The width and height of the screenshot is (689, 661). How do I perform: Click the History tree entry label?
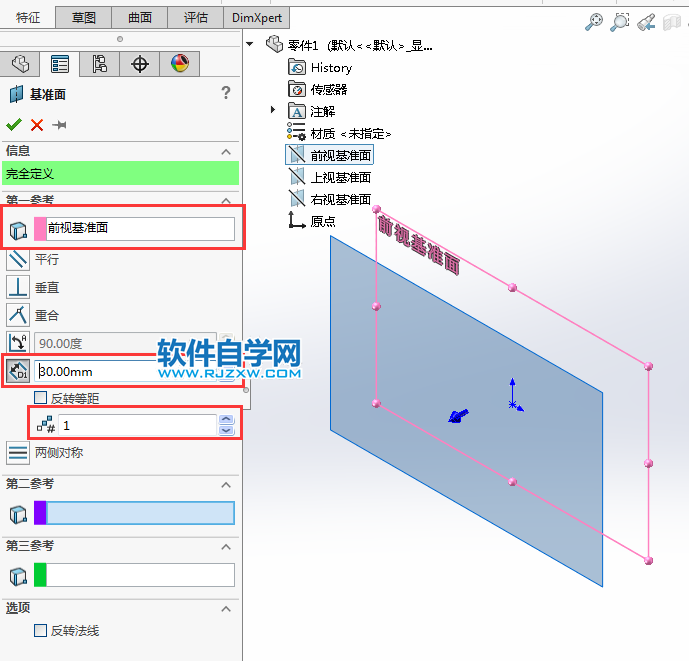pyautogui.click(x=331, y=68)
